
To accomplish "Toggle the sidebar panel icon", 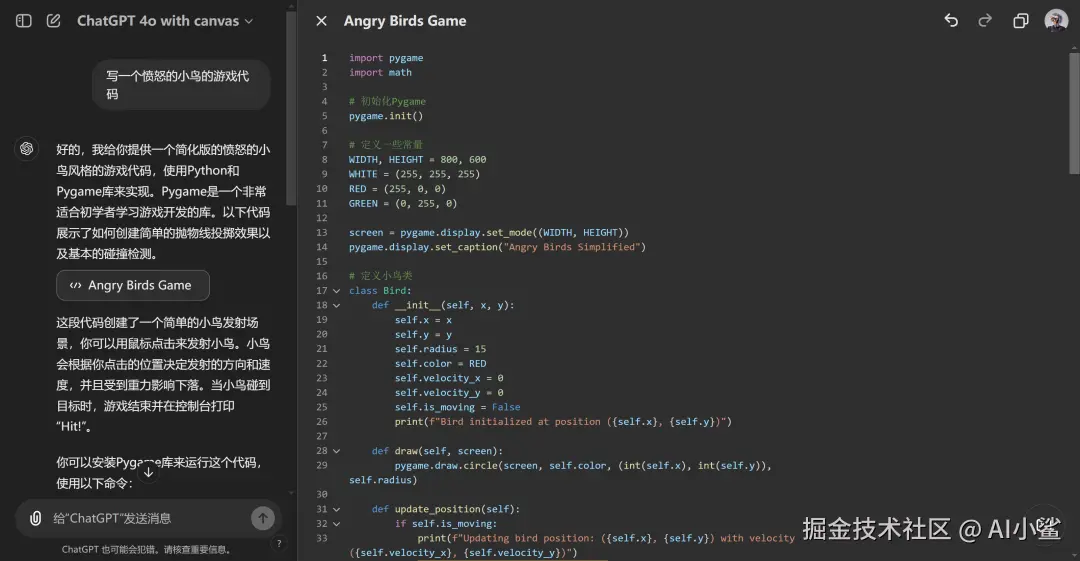I will click(23, 21).
